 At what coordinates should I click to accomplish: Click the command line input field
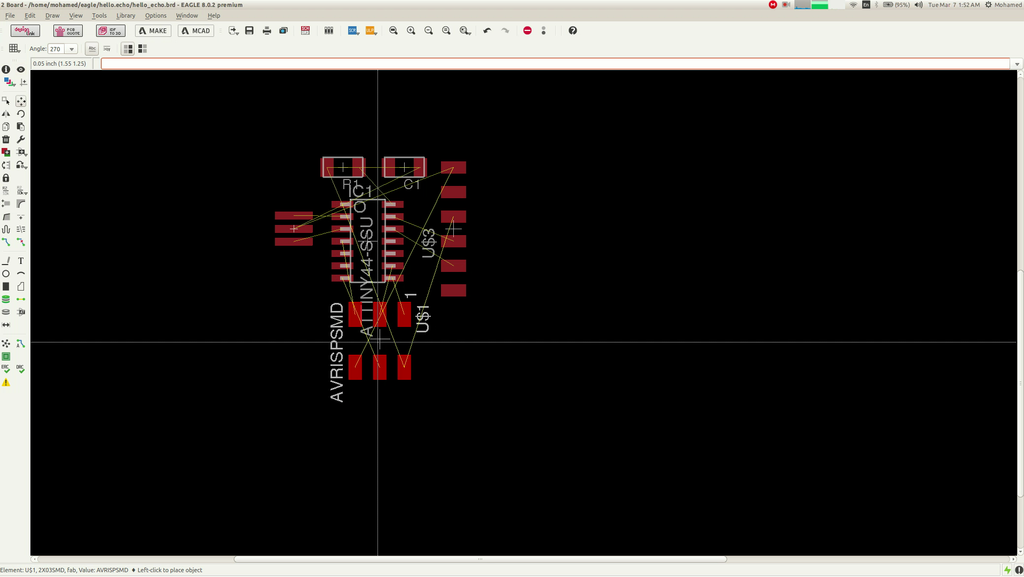tap(556, 63)
